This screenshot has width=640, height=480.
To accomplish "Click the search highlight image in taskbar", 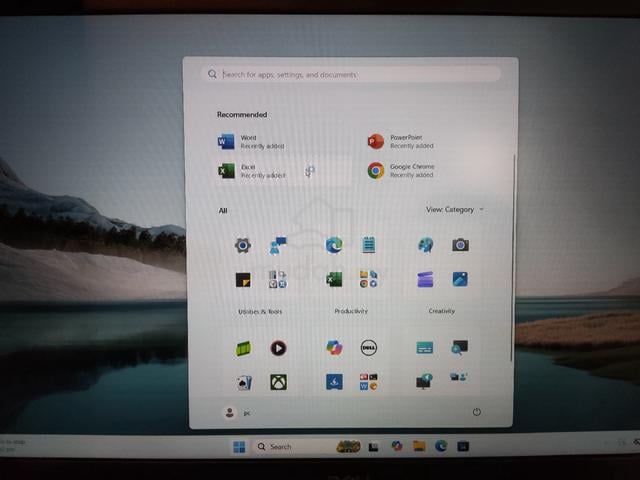I will point(348,447).
